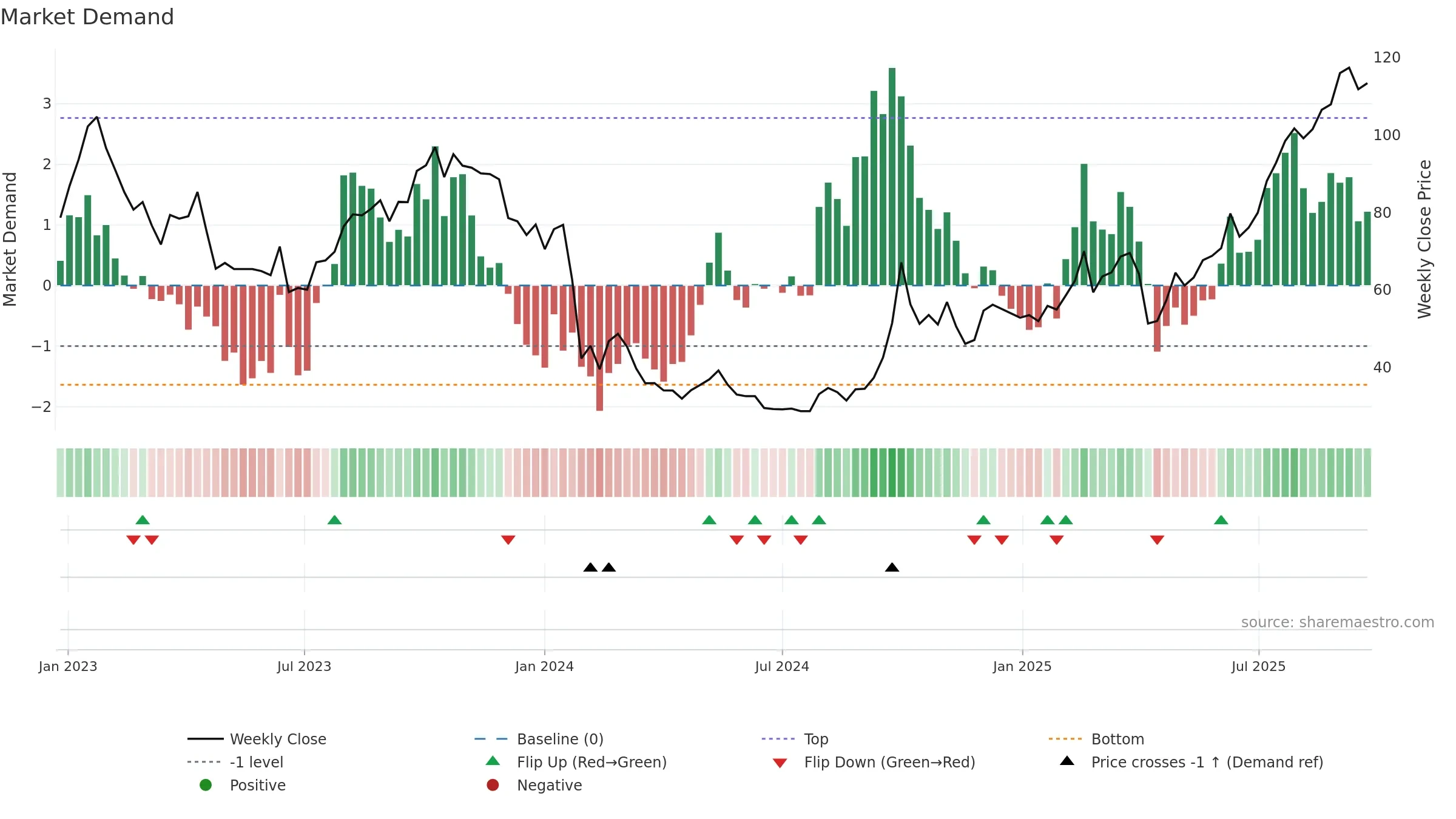The width and height of the screenshot is (1456, 819).
Task: Click the red flip-down marker in spring 2025
Action: pos(1157,540)
